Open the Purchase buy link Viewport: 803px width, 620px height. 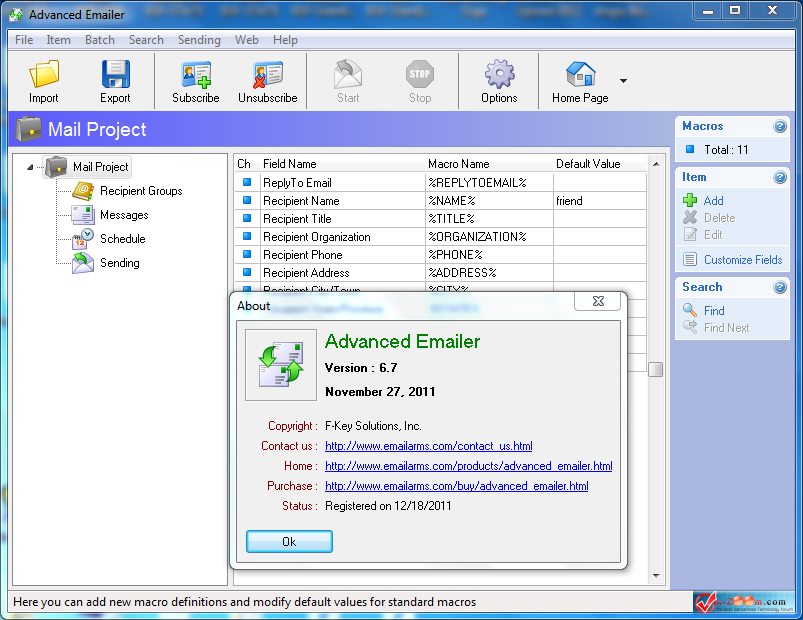click(x=456, y=486)
